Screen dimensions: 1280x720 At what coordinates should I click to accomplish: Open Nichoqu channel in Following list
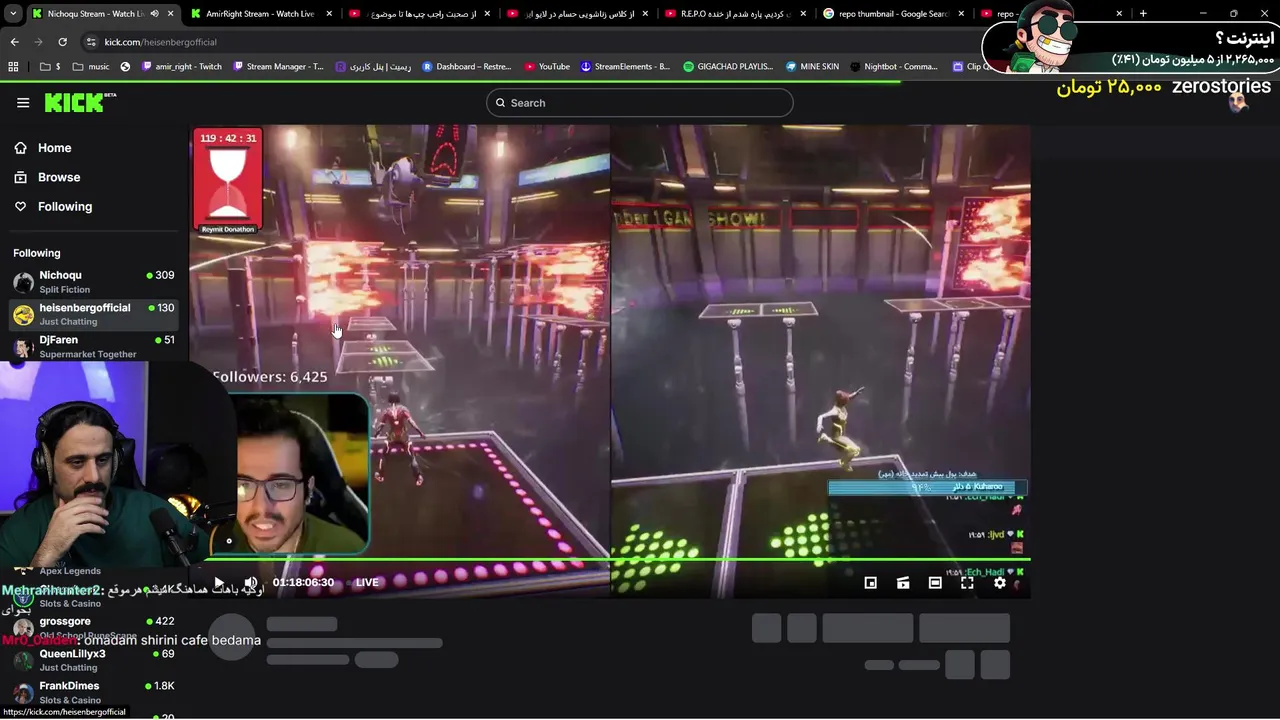[x=94, y=282]
